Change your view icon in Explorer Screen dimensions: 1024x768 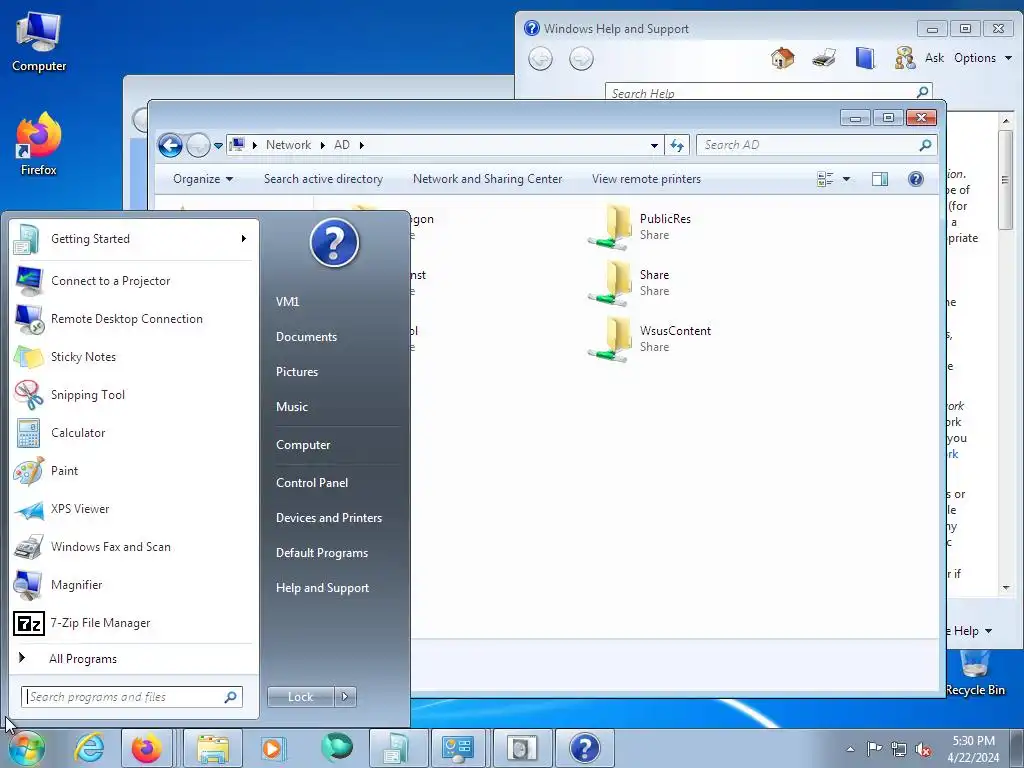point(825,179)
